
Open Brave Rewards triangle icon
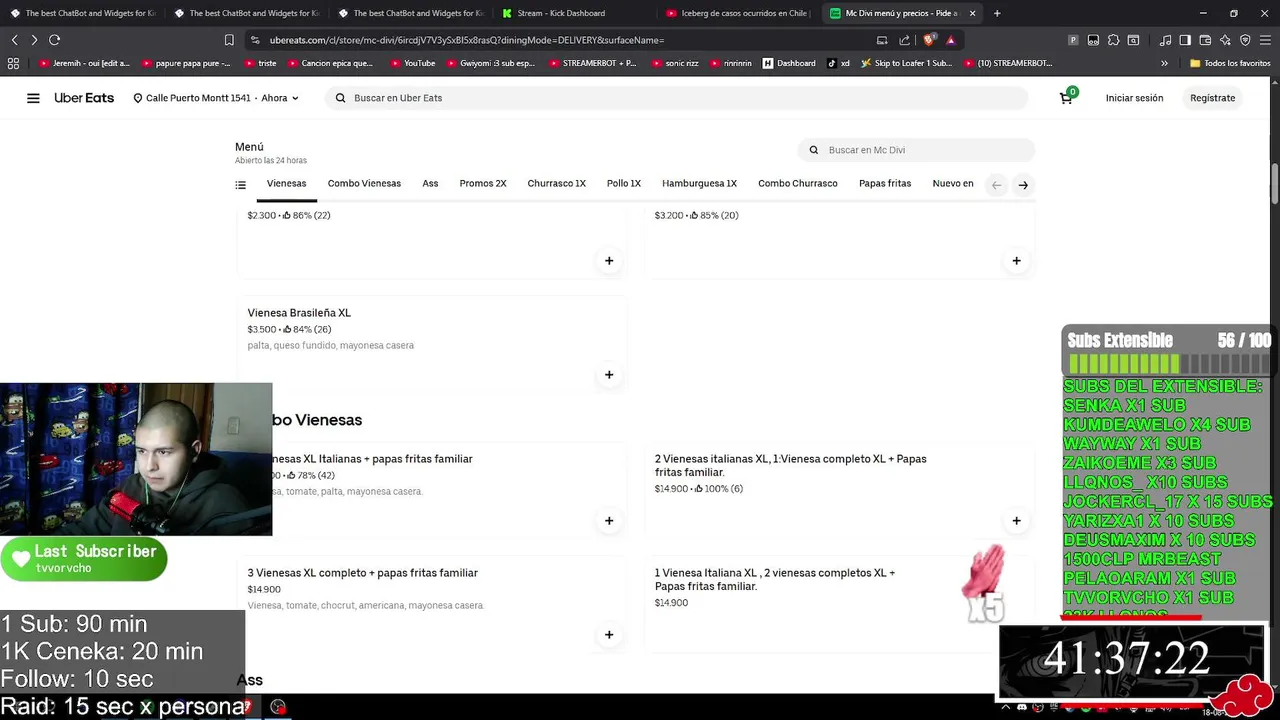point(951,40)
